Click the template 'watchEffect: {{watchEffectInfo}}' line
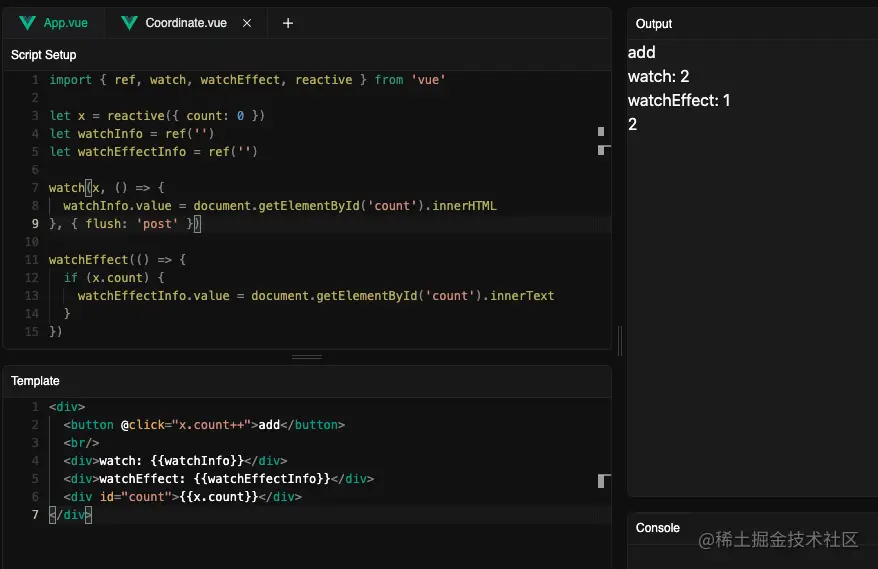This screenshot has height=569, width=878. pos(218,478)
